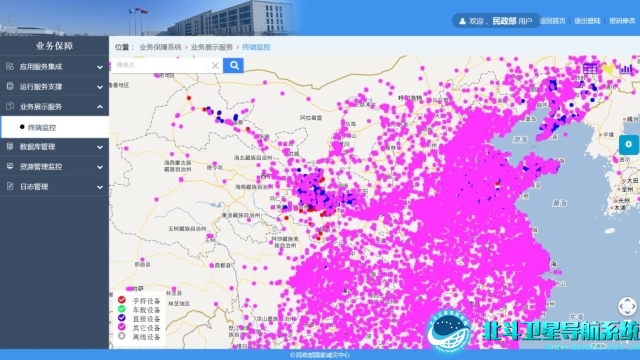
Task: Click the 返回首页 link
Action: [553, 21]
